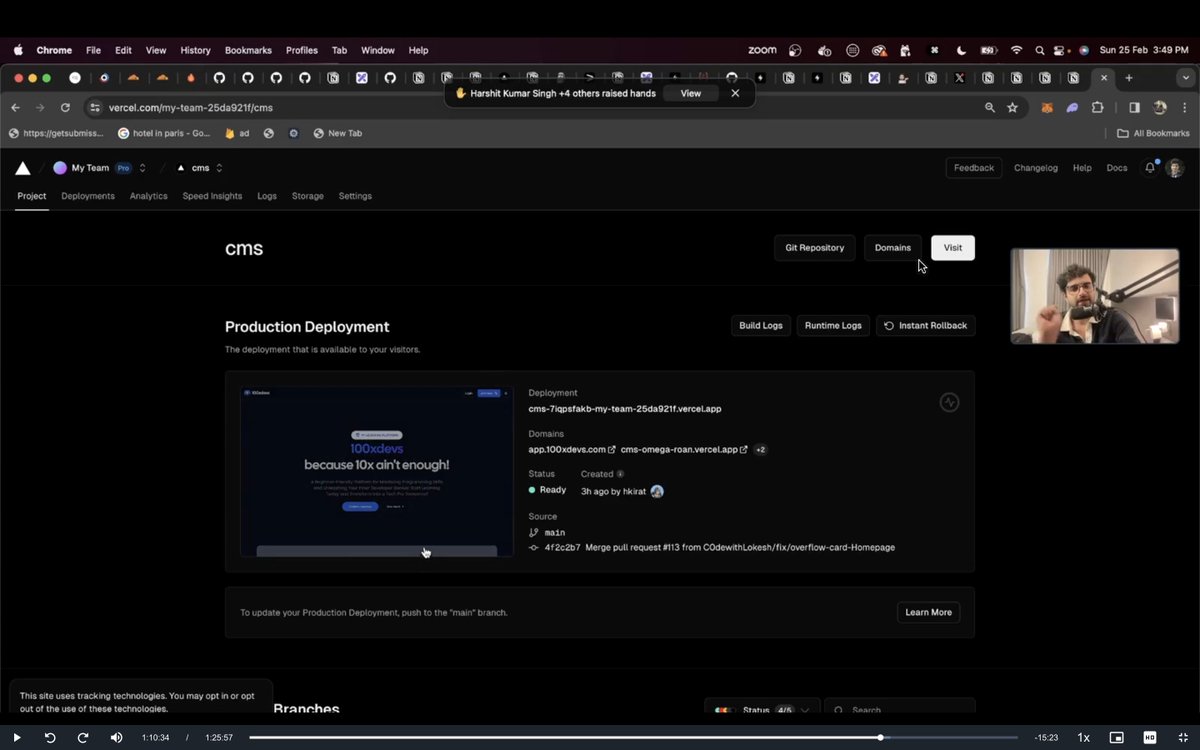Click View on the raised hands notification
The height and width of the screenshot is (750, 1200).
tap(691, 93)
